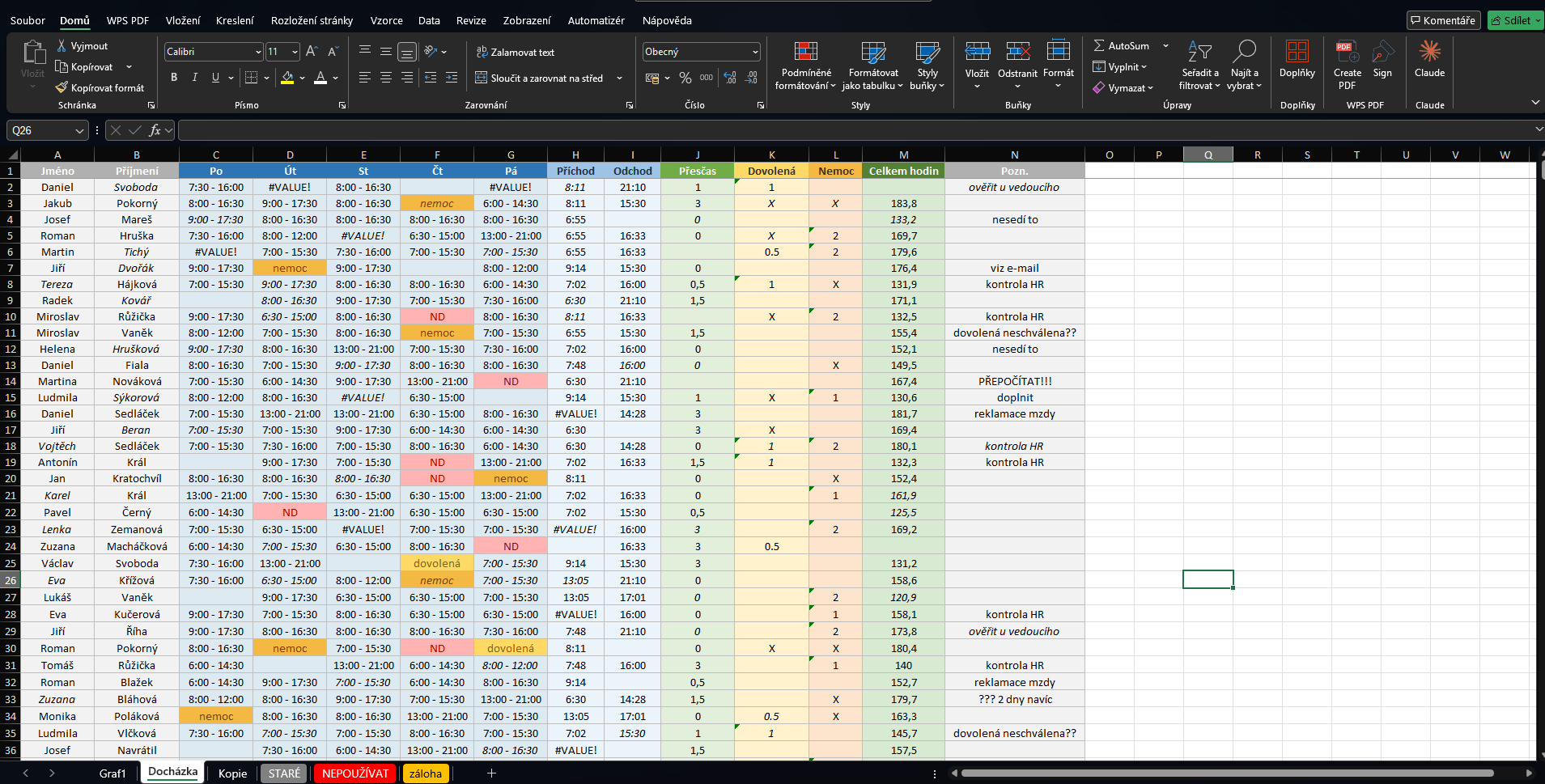Add a new sheet plus button

(x=491, y=773)
